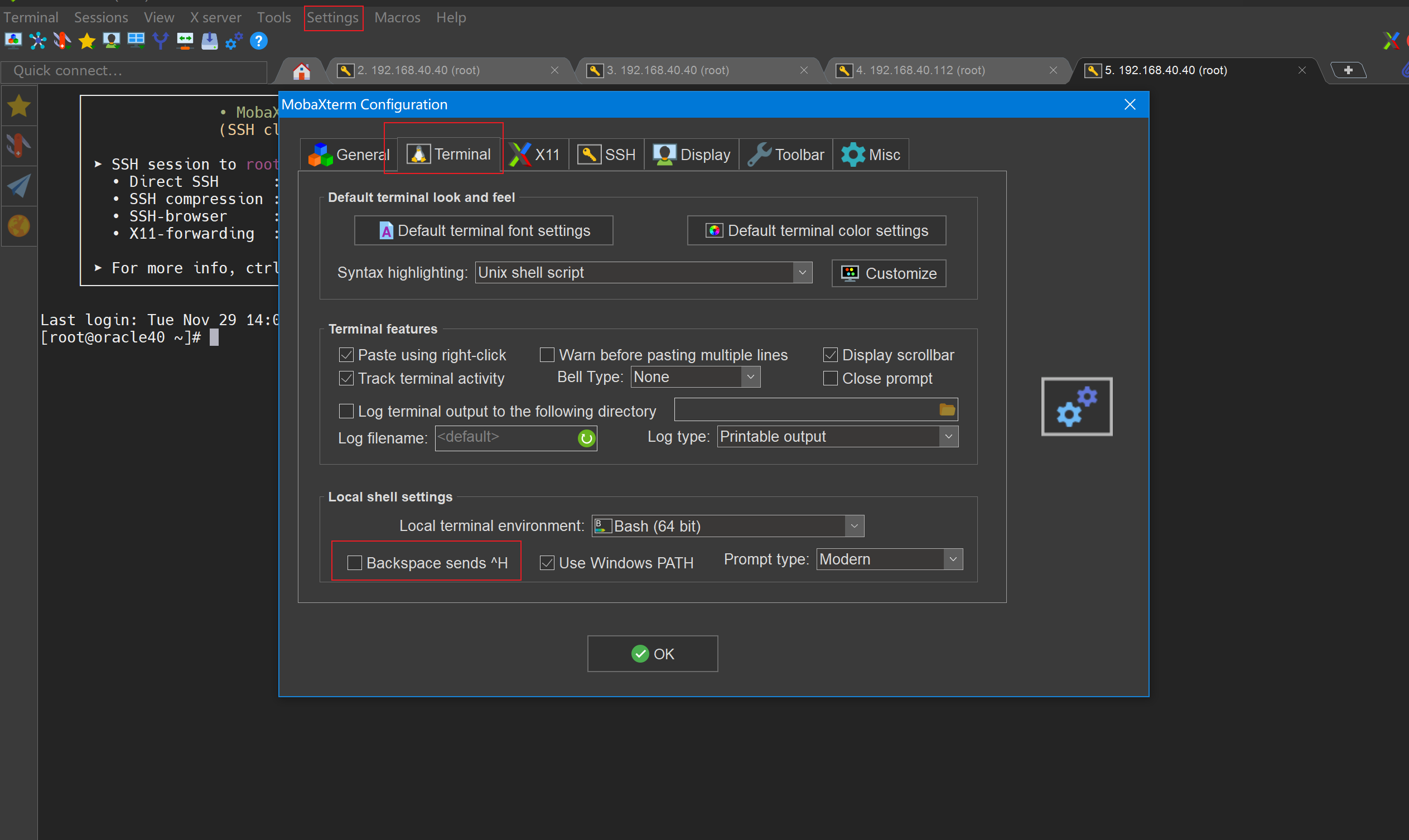Open Prompt type dropdown
The width and height of the screenshot is (1409, 840).
click(889, 559)
